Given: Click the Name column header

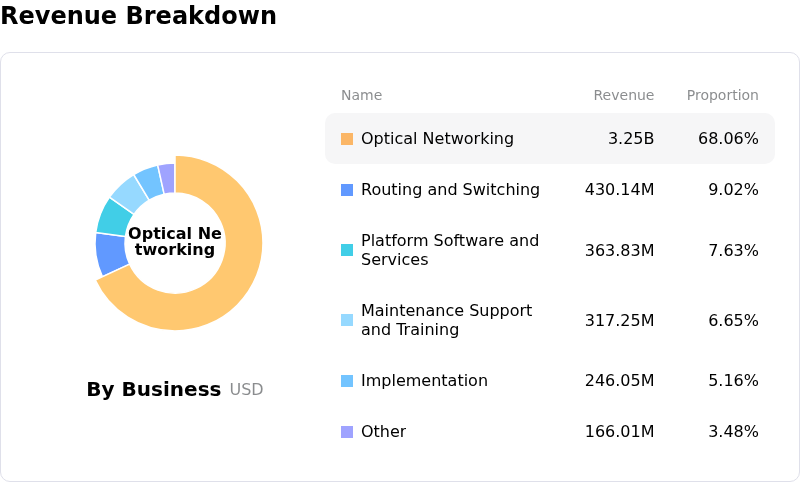Looking at the screenshot, I should [x=361, y=96].
